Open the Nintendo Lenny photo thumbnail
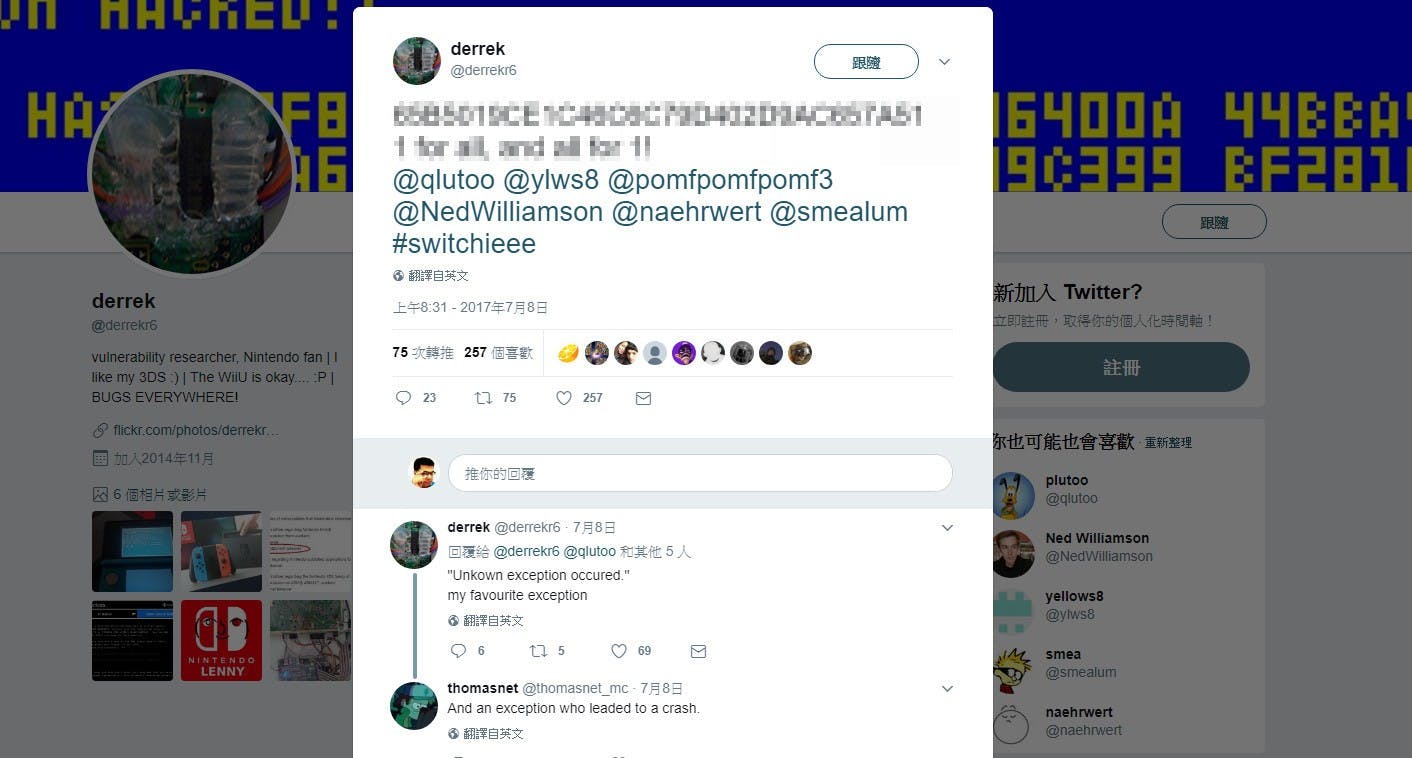This screenshot has height=758, width=1412. pos(221,640)
